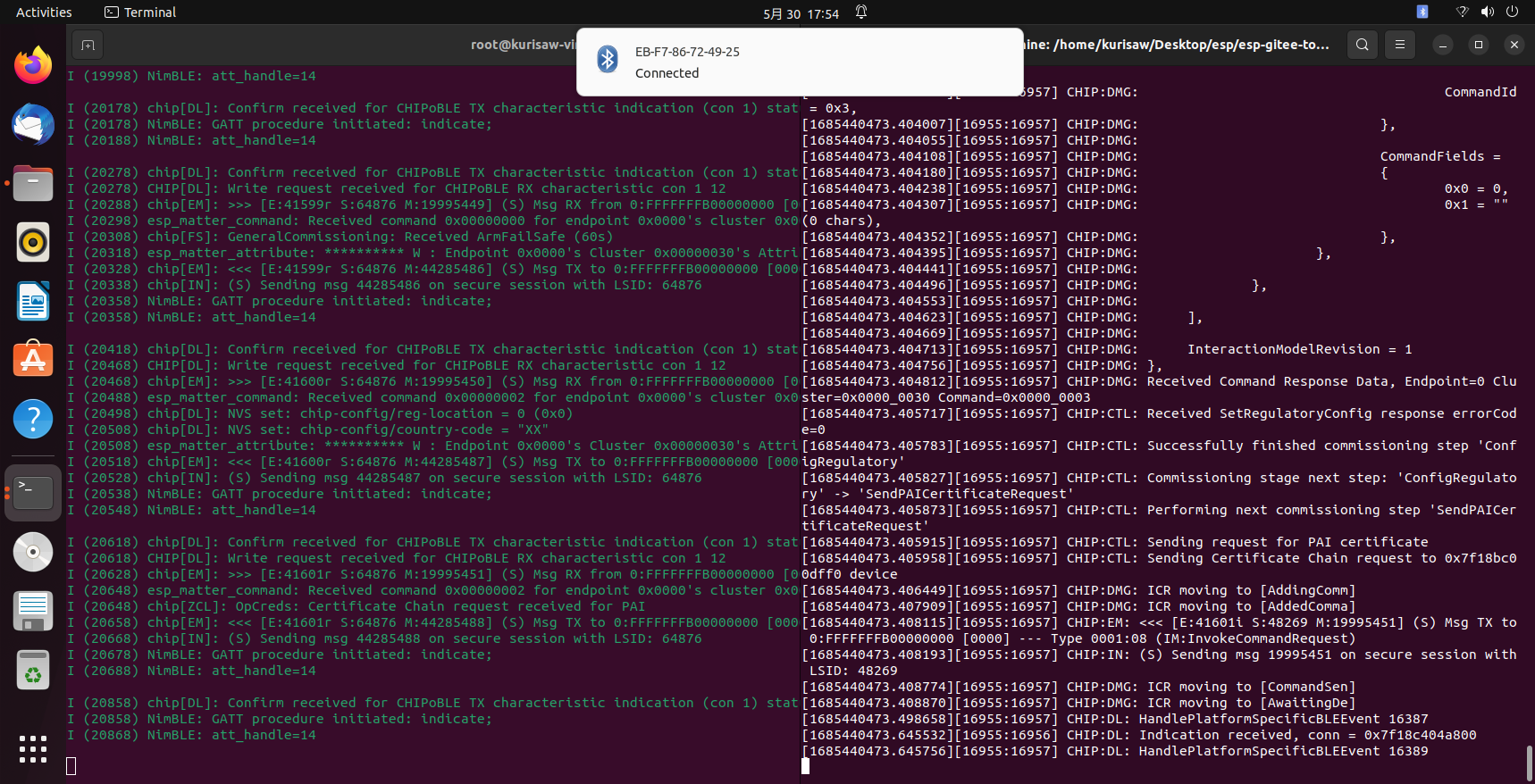Viewport: 1535px width, 784px height.
Task: Launch Rhythmbox music player
Action: tap(33, 242)
